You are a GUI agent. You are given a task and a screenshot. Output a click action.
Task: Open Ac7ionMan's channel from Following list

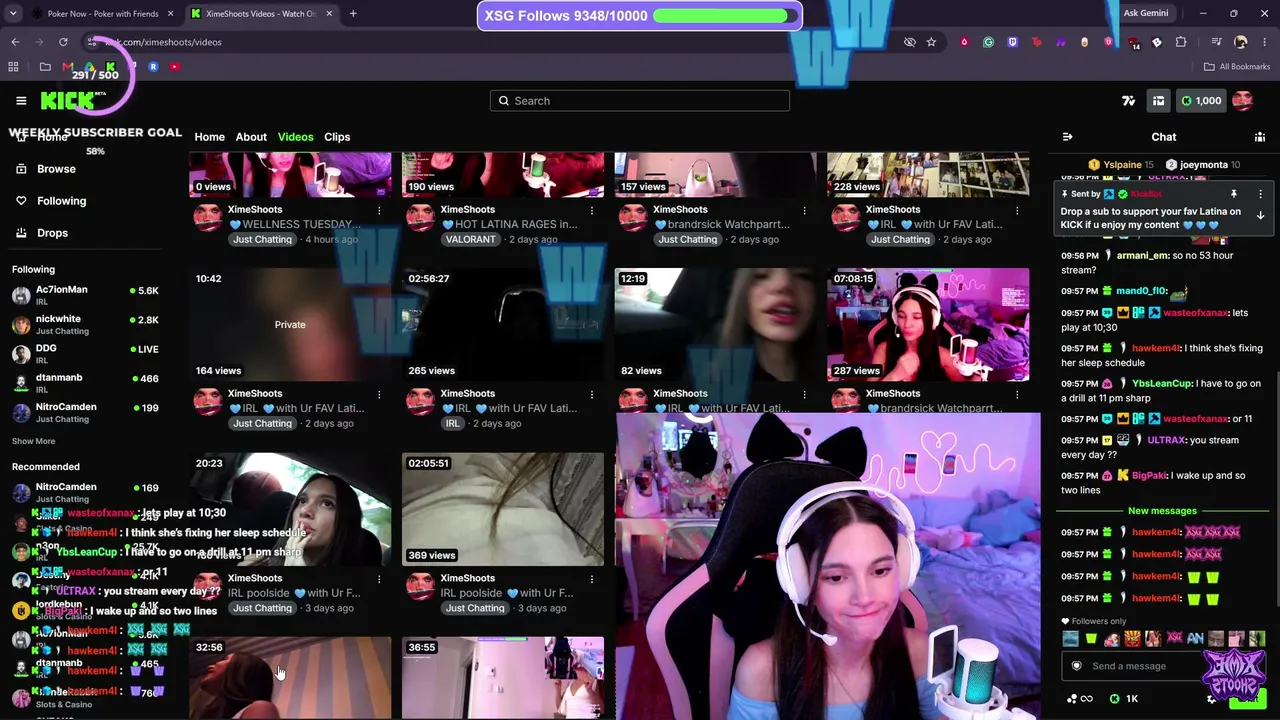point(86,294)
